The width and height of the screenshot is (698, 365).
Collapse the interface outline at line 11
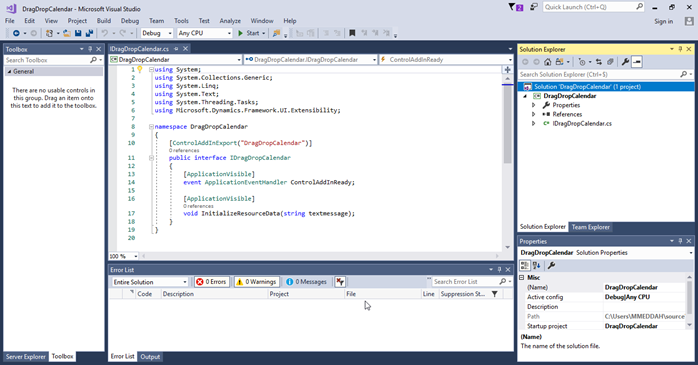coord(151,158)
